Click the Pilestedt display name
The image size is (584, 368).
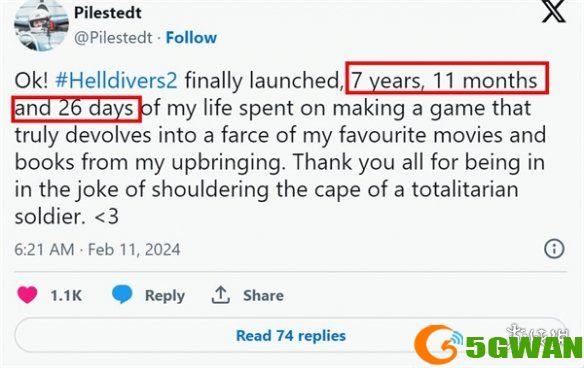click(x=108, y=13)
